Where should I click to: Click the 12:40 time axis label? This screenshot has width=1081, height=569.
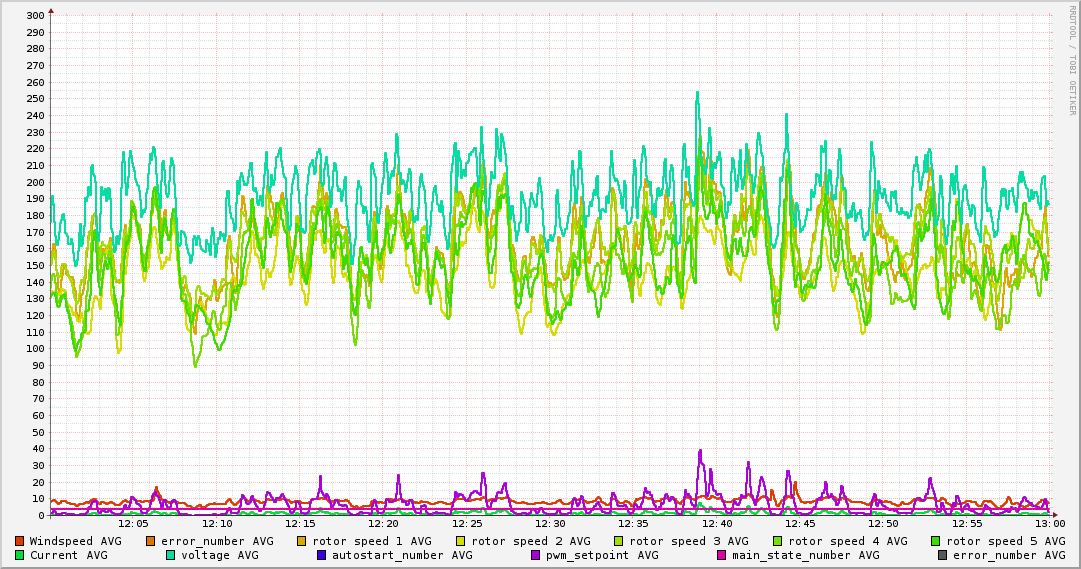[717, 524]
